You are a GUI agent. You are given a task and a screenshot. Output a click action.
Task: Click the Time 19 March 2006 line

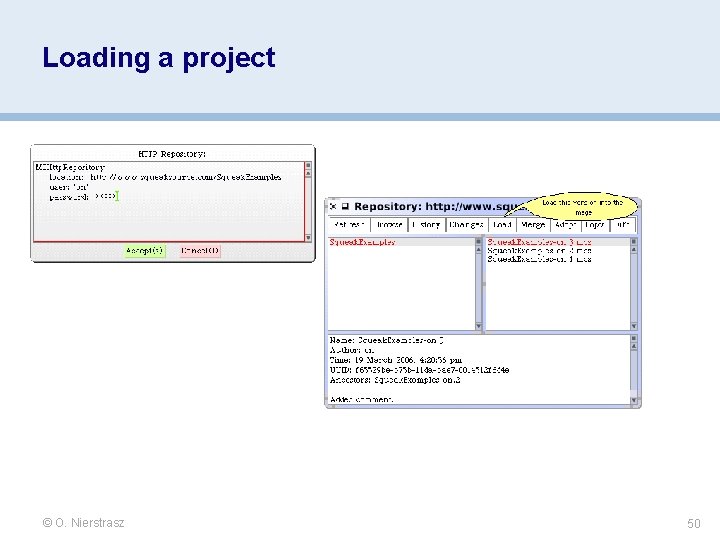coord(396,360)
